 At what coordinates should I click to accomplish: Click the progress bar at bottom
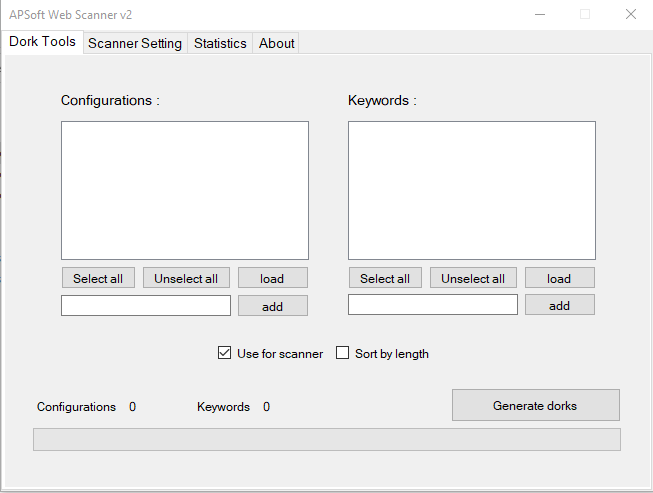[327, 439]
